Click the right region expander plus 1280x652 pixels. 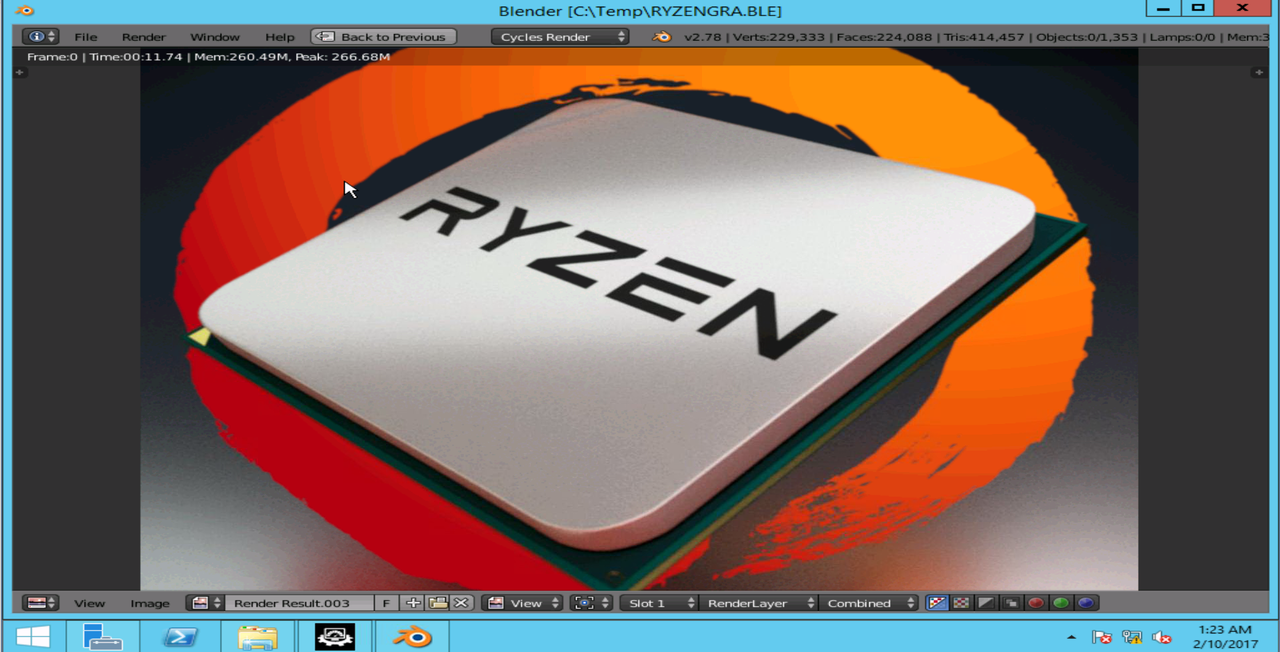[x=1259, y=72]
